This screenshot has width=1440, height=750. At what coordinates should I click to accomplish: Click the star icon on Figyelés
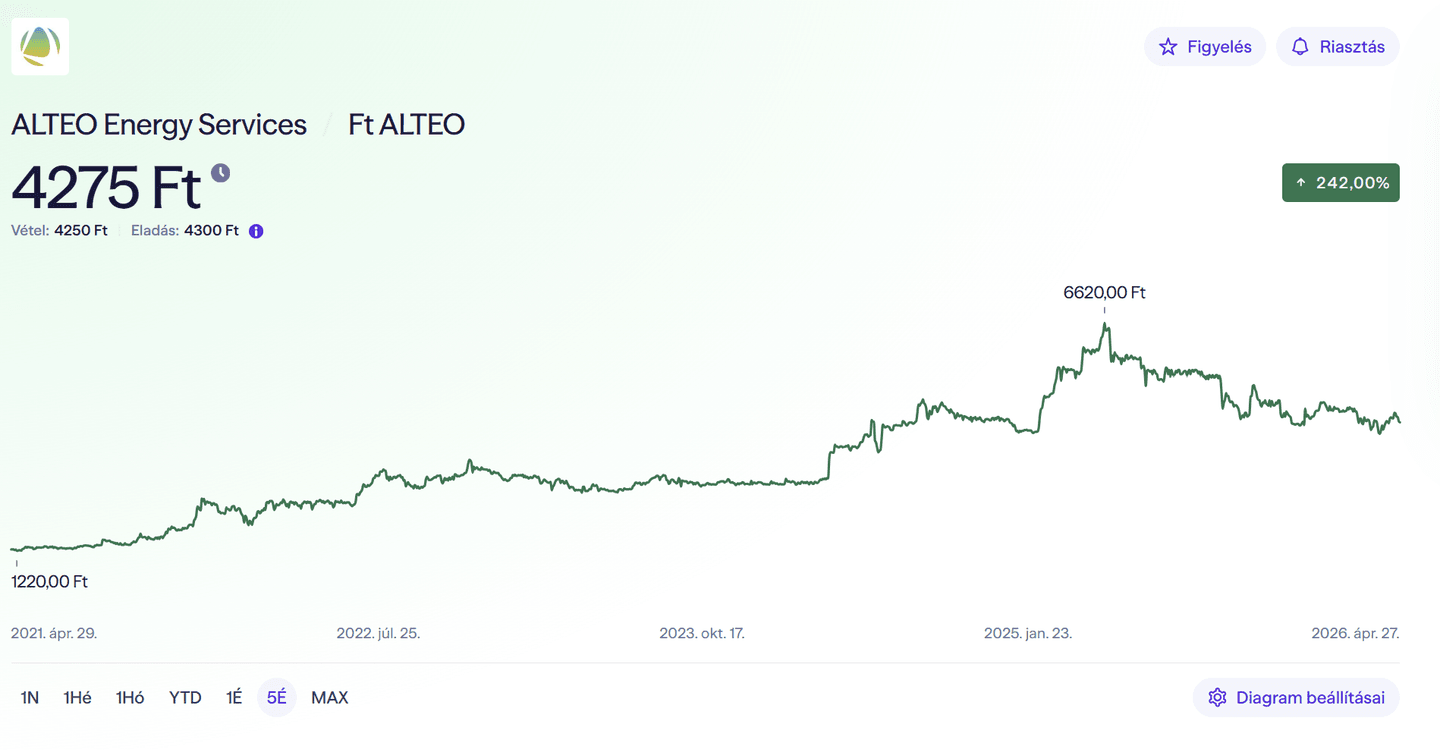(1167, 47)
